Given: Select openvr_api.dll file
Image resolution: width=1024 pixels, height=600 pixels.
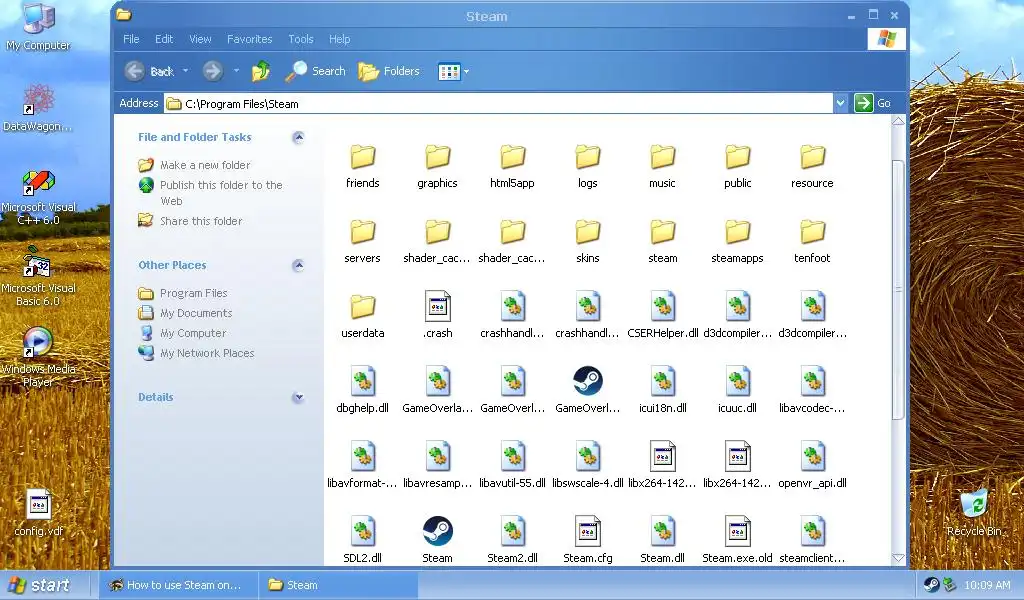Looking at the screenshot, I should pos(812,467).
